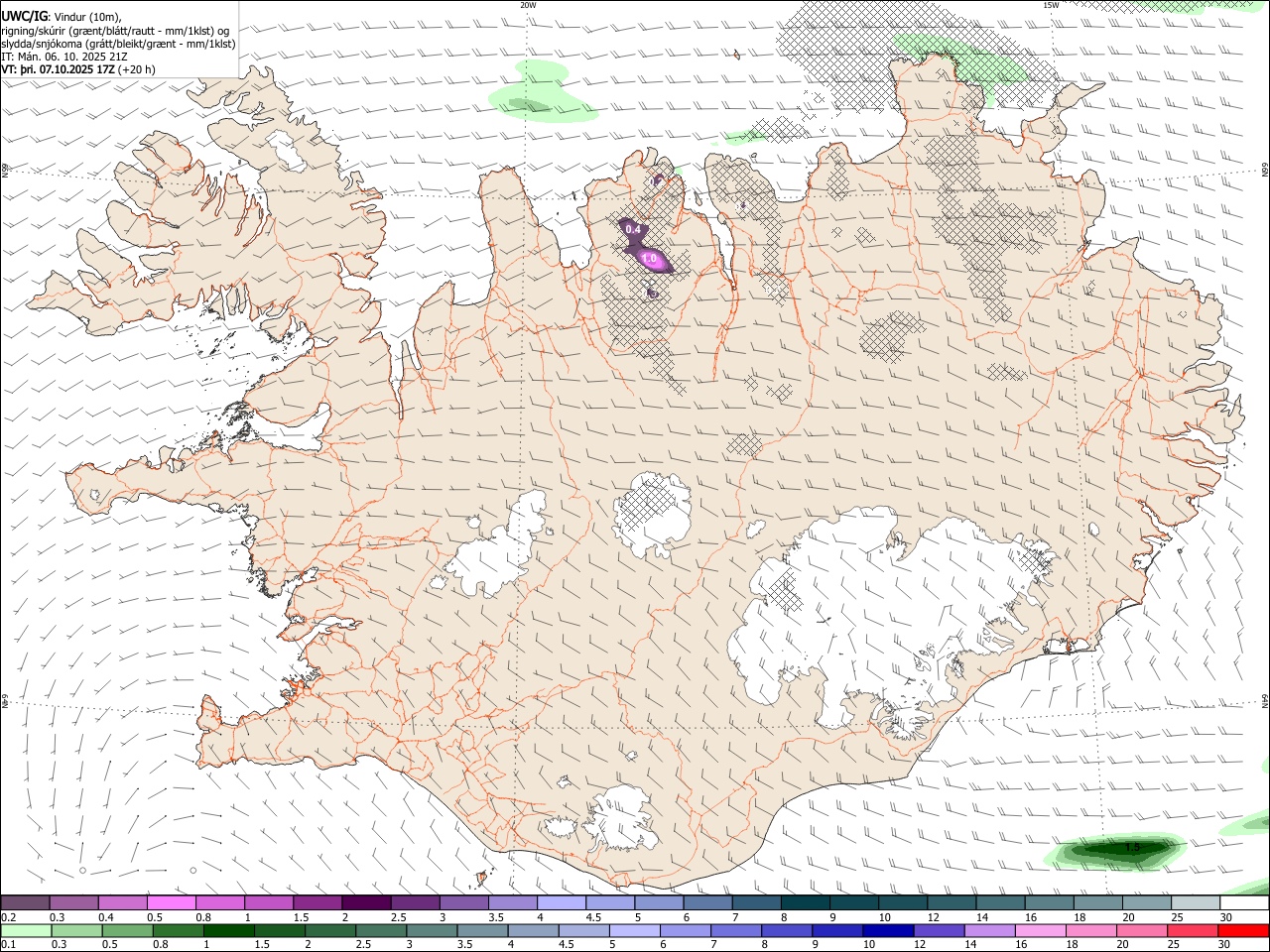Select the coral red swatch labelled 25, lower legend

pyautogui.click(x=1191, y=931)
